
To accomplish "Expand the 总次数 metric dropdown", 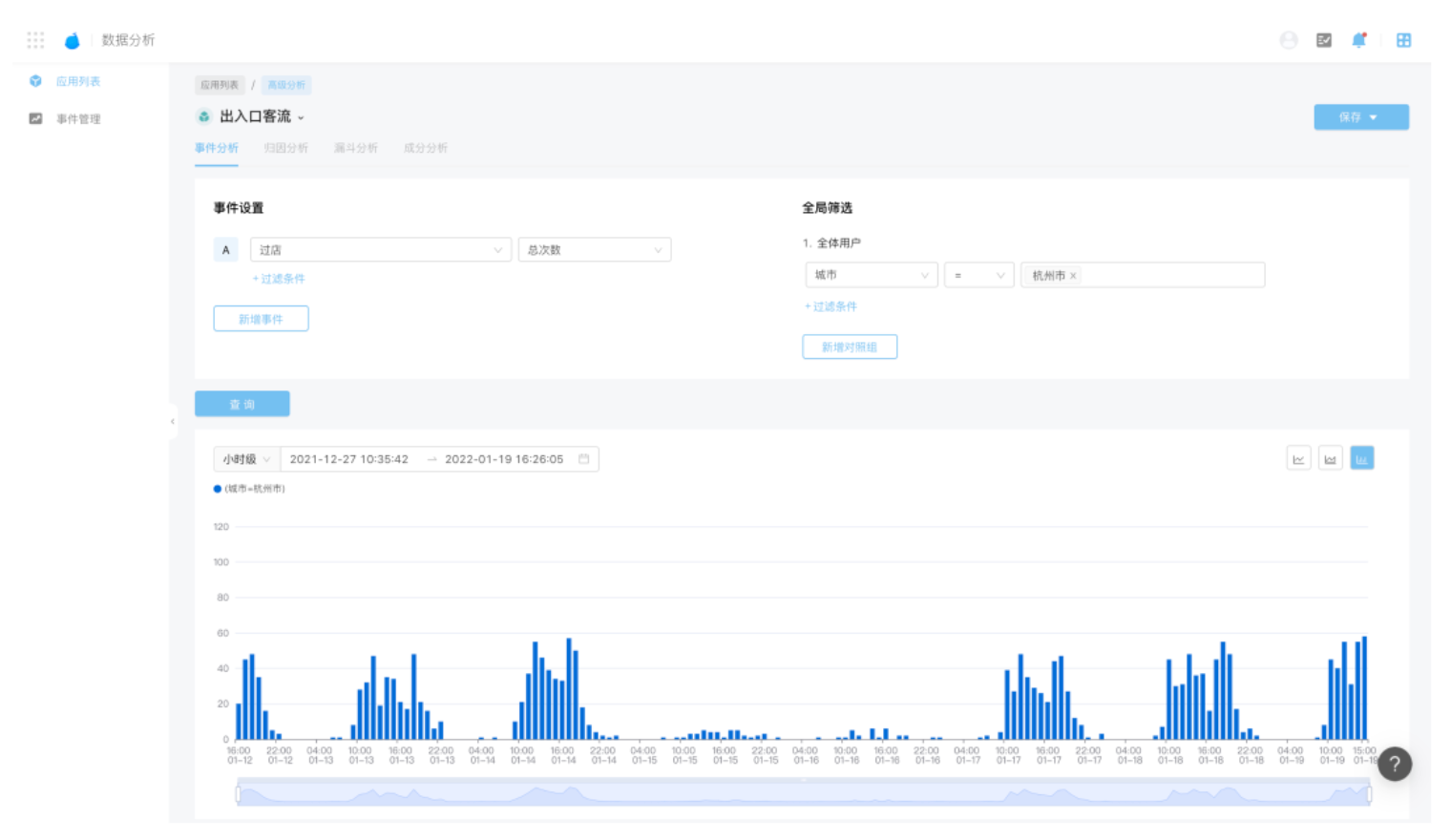I will point(594,250).
